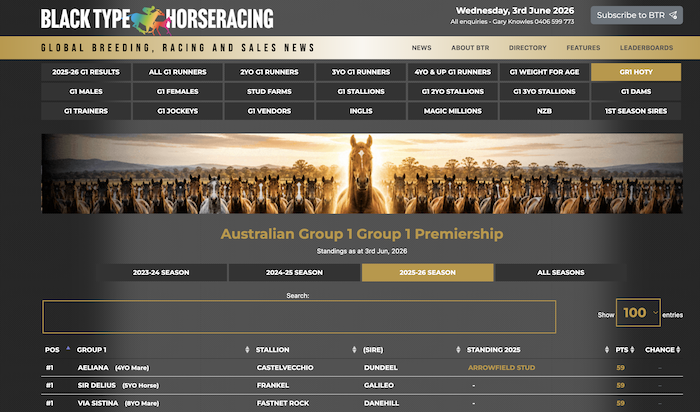This screenshot has width=700, height=412.
Task: Open G1 TRAINERS leaderboard
Action: (86, 111)
